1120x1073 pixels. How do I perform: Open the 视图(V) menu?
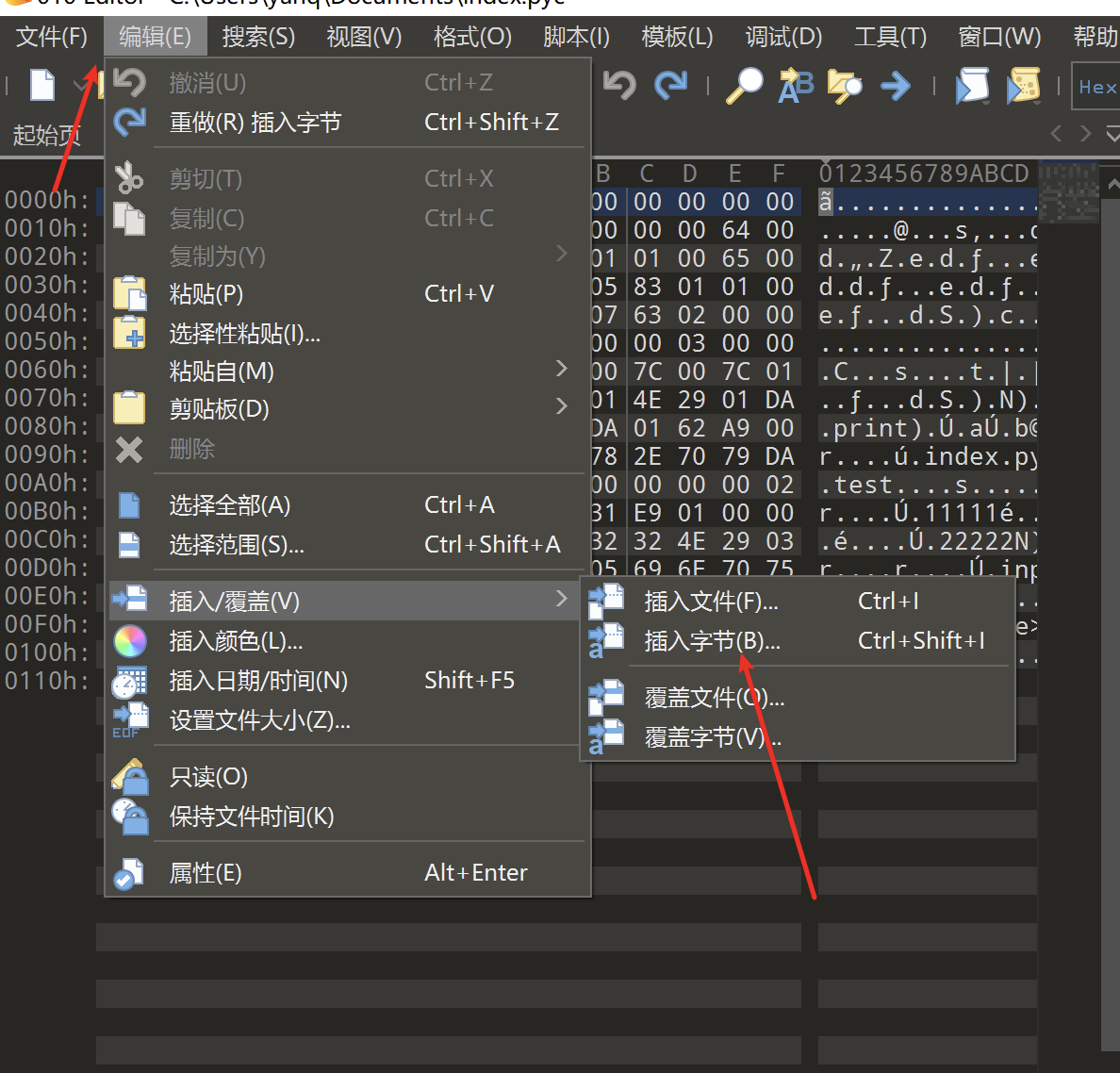click(x=364, y=37)
